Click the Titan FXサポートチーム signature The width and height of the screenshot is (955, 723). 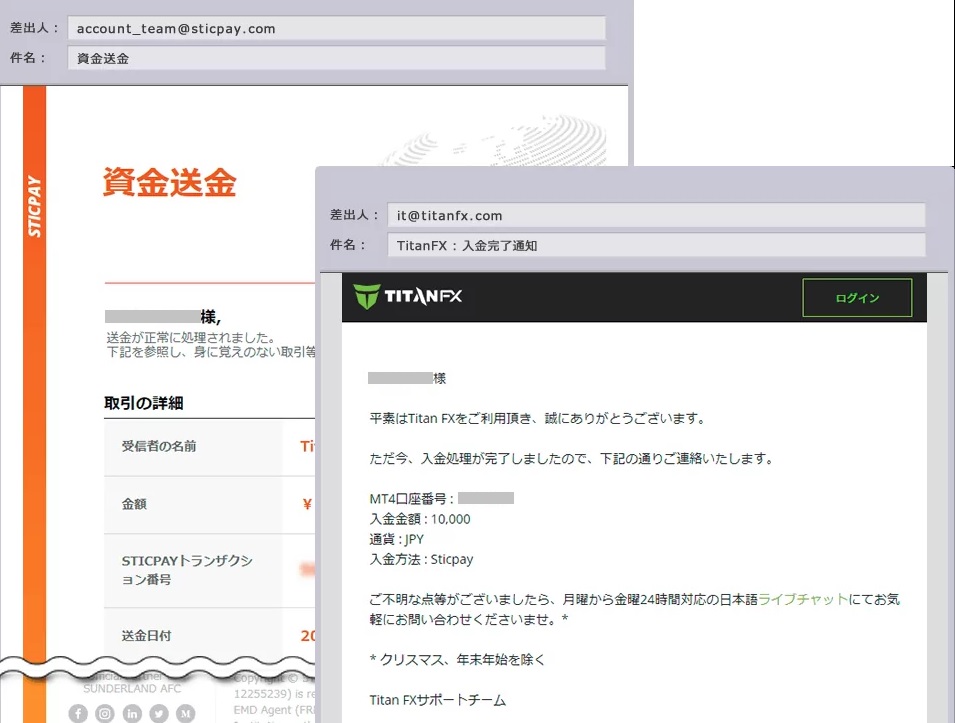[437, 700]
